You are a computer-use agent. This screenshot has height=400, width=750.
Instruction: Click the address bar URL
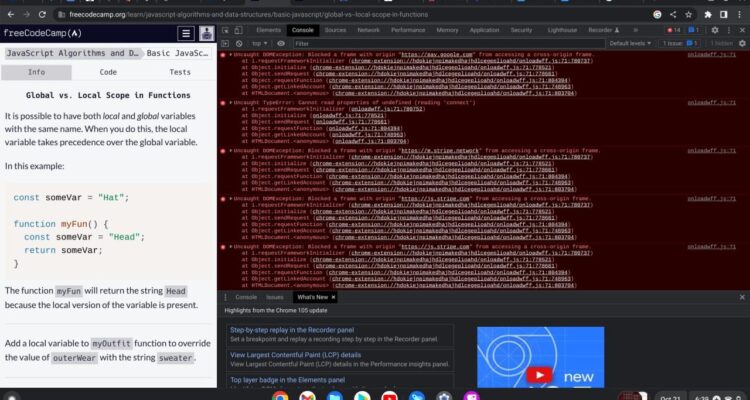pyautogui.click(x=249, y=15)
